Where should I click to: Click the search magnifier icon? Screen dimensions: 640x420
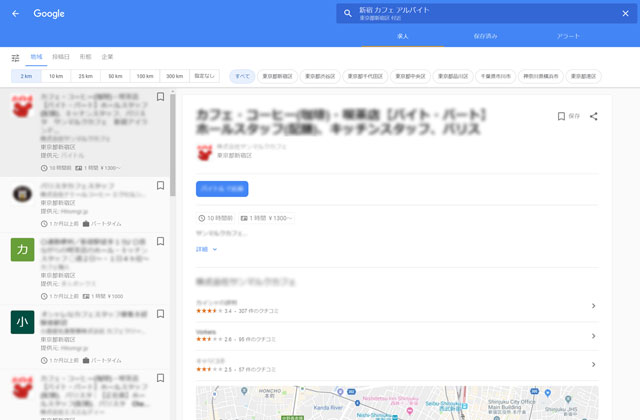(x=348, y=14)
